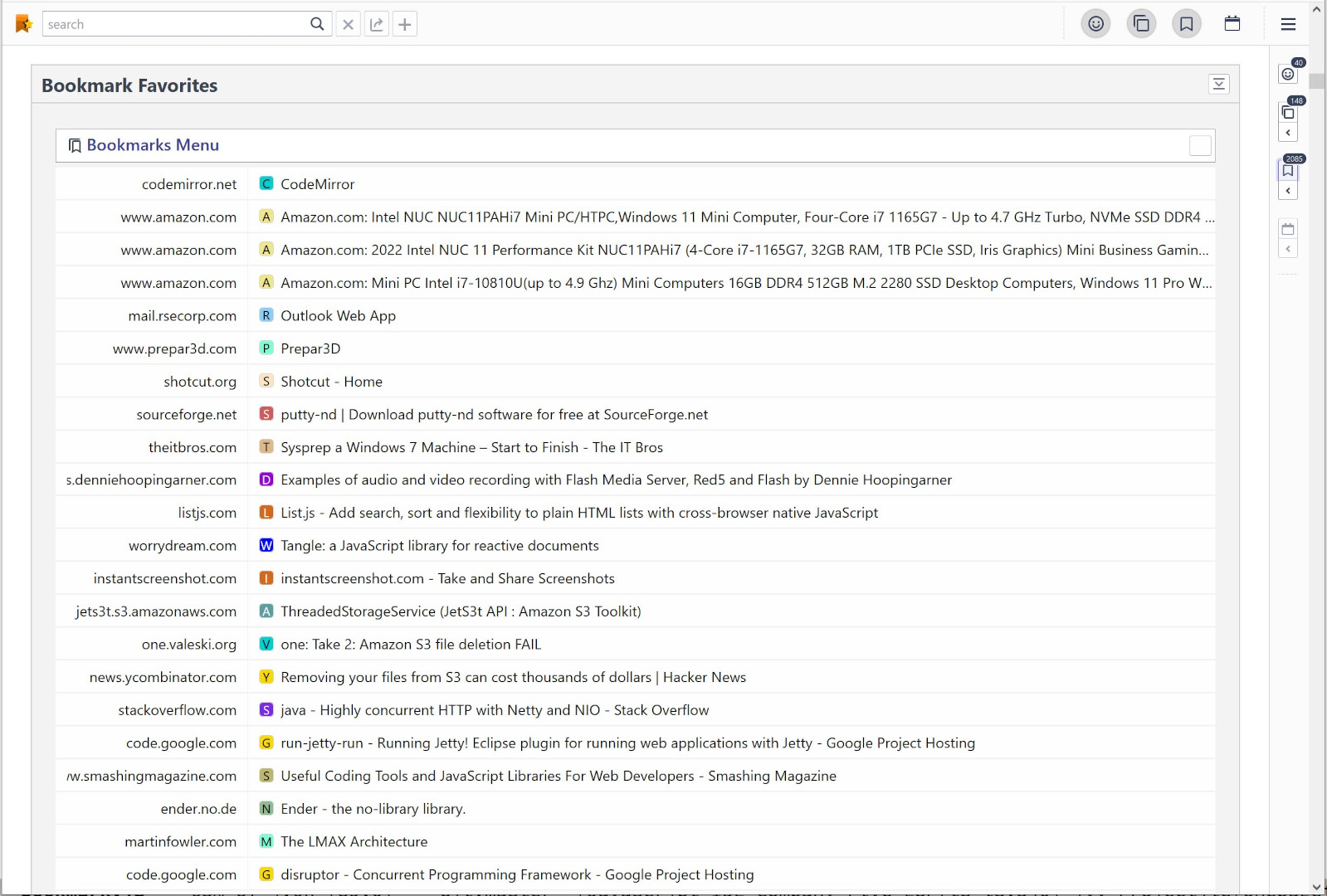Viewport: 1327px width, 896px height.
Task: Toggle the calendar history toolbar button
Action: [x=1232, y=24]
